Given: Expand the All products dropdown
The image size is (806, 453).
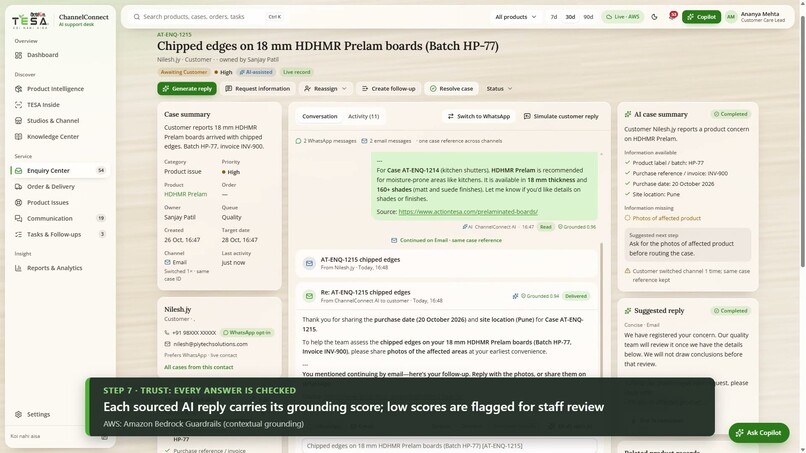Looking at the screenshot, I should tap(516, 17).
